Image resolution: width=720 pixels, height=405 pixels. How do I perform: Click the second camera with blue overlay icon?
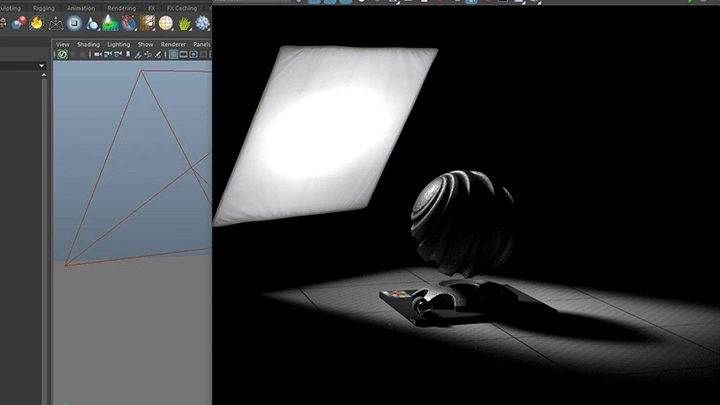(x=118, y=54)
